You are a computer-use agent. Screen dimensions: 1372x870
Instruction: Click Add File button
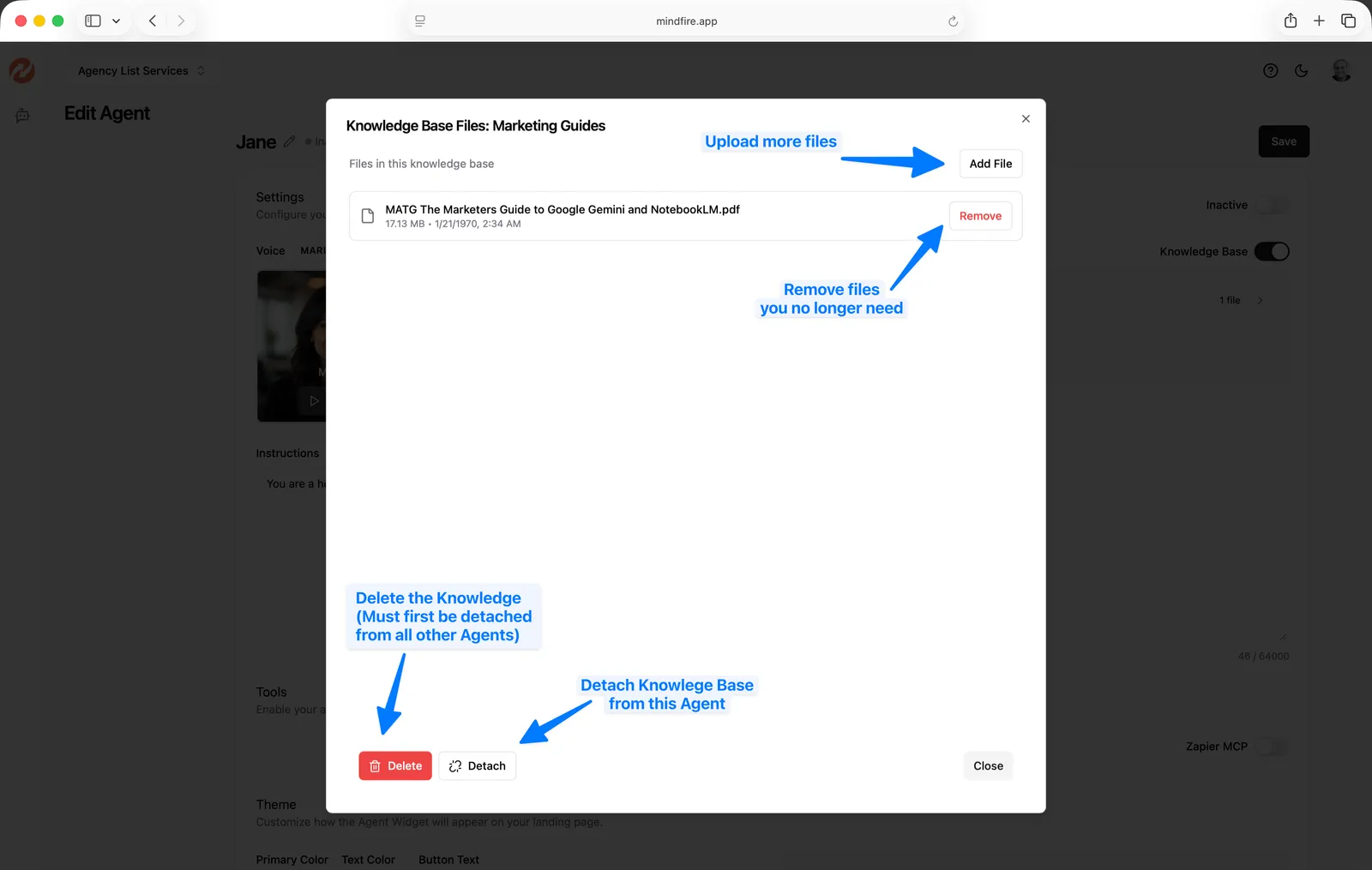[x=990, y=164]
